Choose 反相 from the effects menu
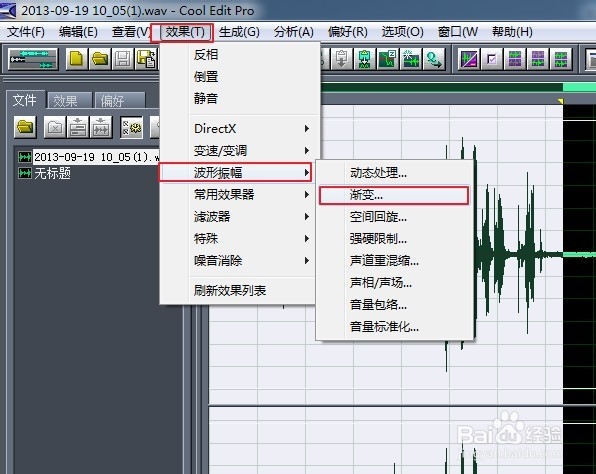596x474 pixels. point(239,55)
